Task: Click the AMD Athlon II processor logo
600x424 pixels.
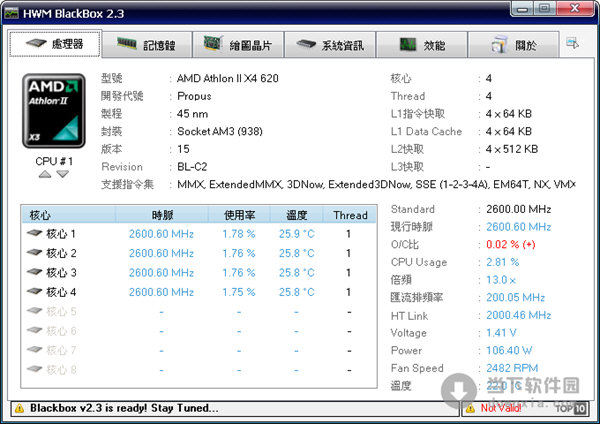Action: [54, 111]
